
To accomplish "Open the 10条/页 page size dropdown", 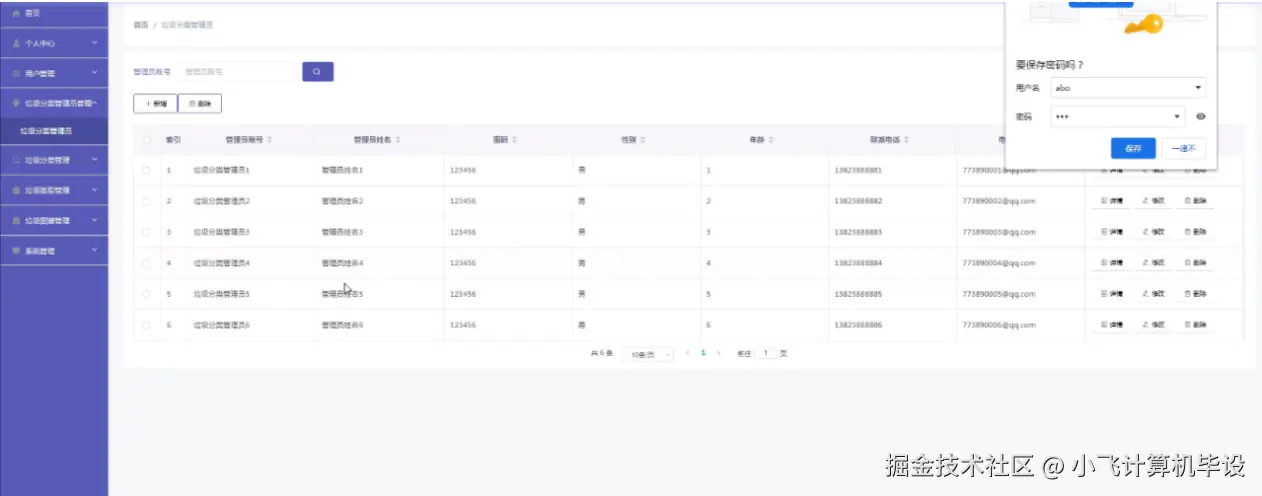I will 647,354.
